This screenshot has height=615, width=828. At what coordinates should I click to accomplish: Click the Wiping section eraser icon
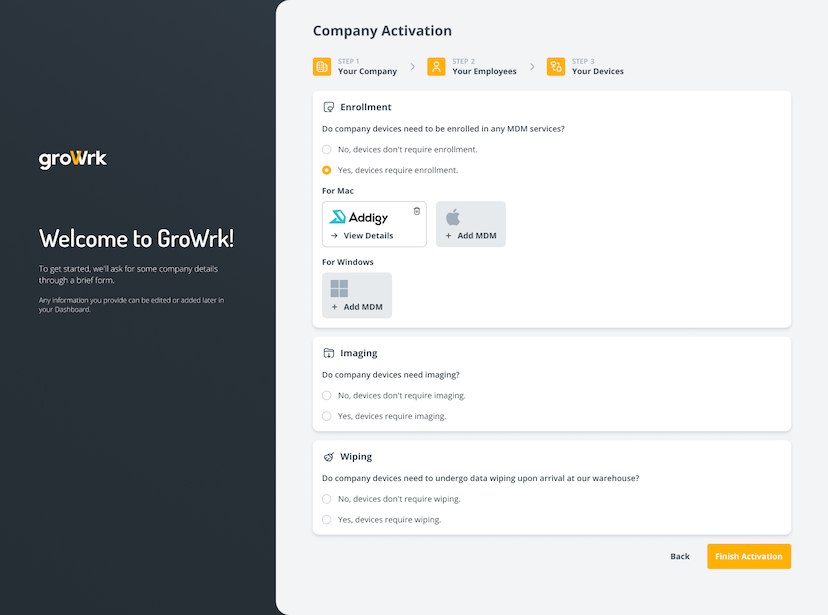click(328, 456)
